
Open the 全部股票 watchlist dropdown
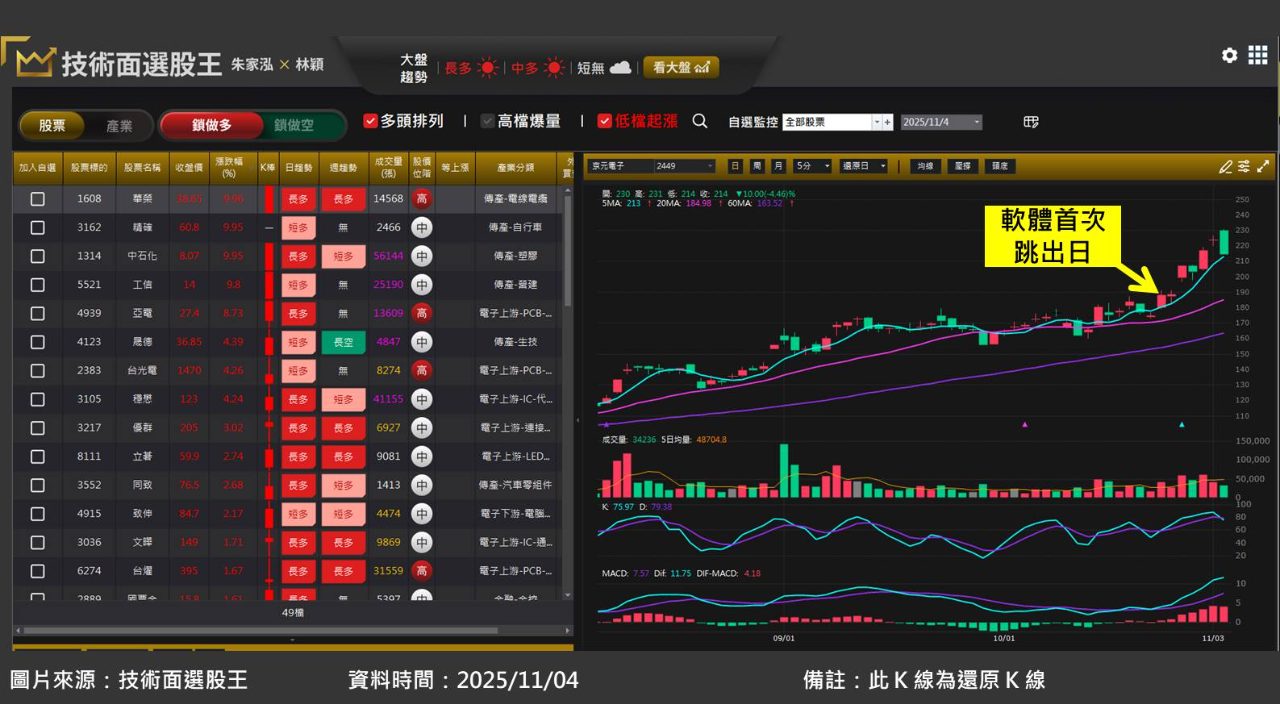(876, 122)
